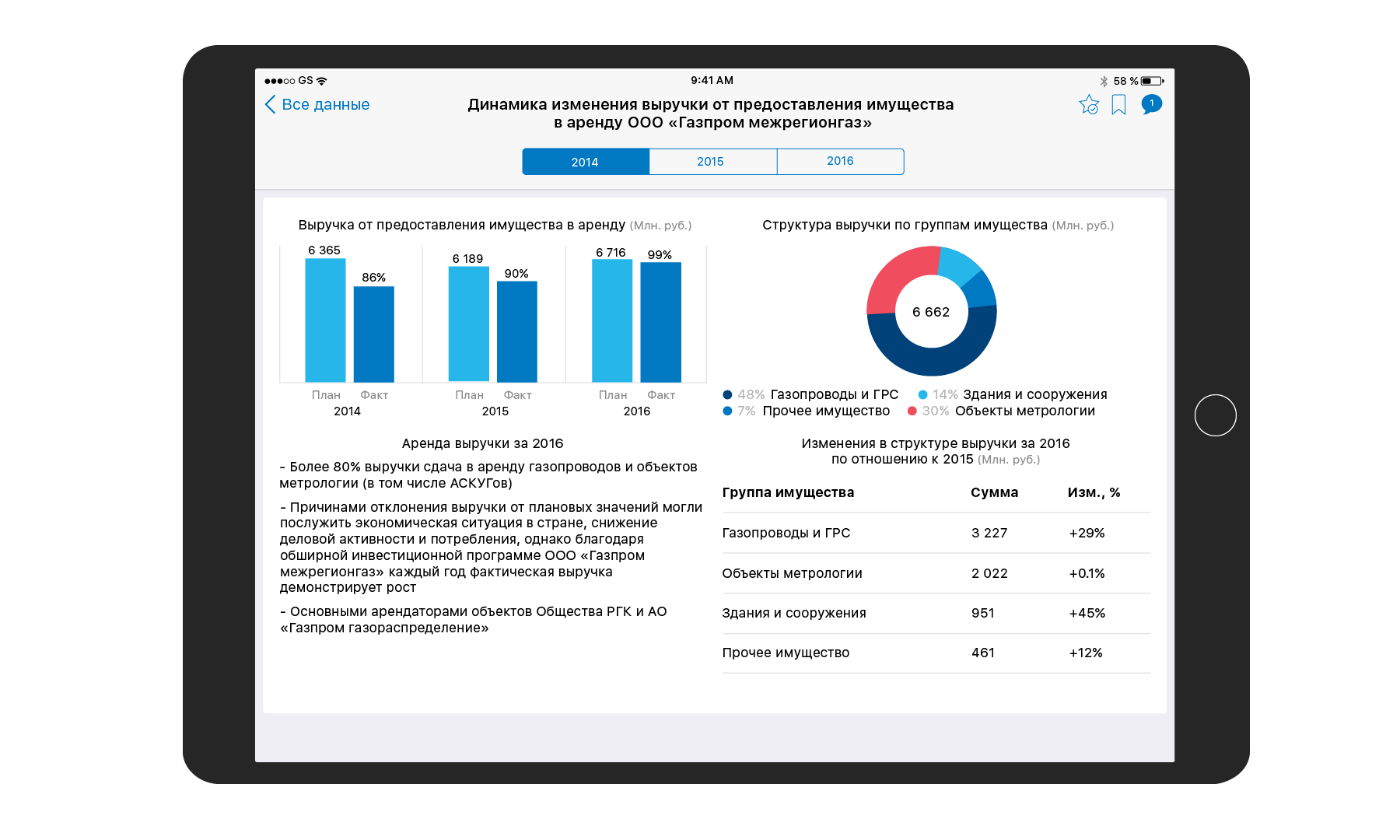Switch to the 2016 tab
Image resolution: width=1400 pixels, height=840 pixels.
pos(840,162)
